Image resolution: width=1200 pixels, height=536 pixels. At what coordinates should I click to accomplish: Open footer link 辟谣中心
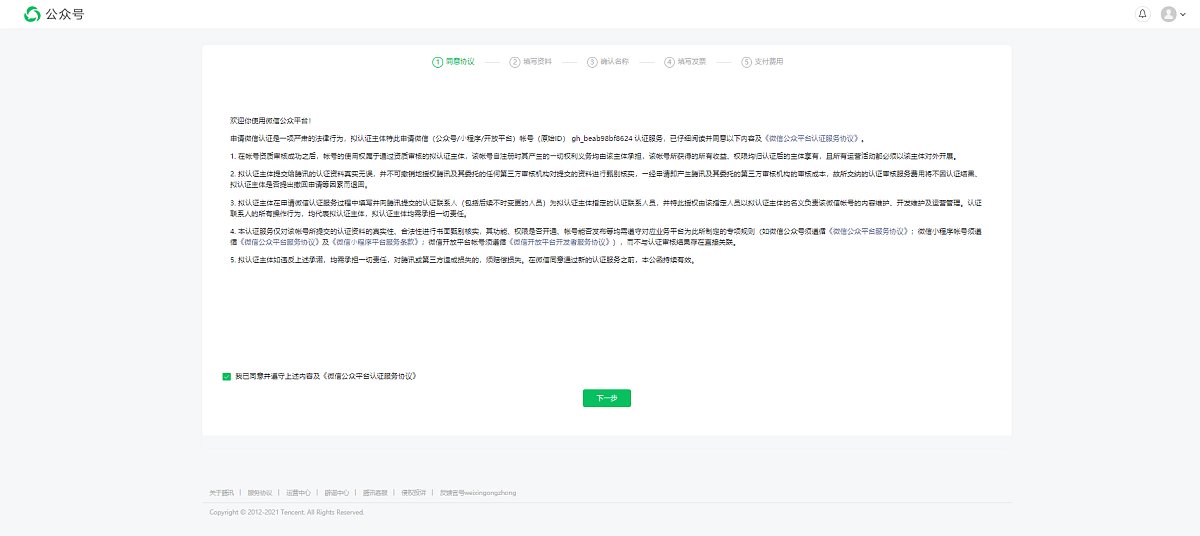[x=336, y=493]
